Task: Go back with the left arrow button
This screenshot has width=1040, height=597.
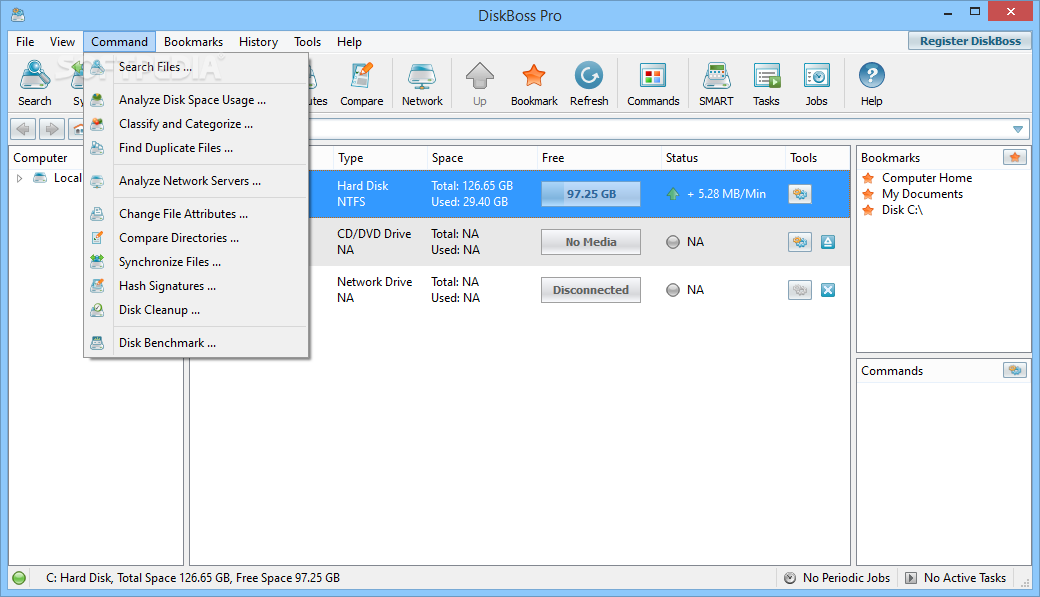Action: (23, 129)
